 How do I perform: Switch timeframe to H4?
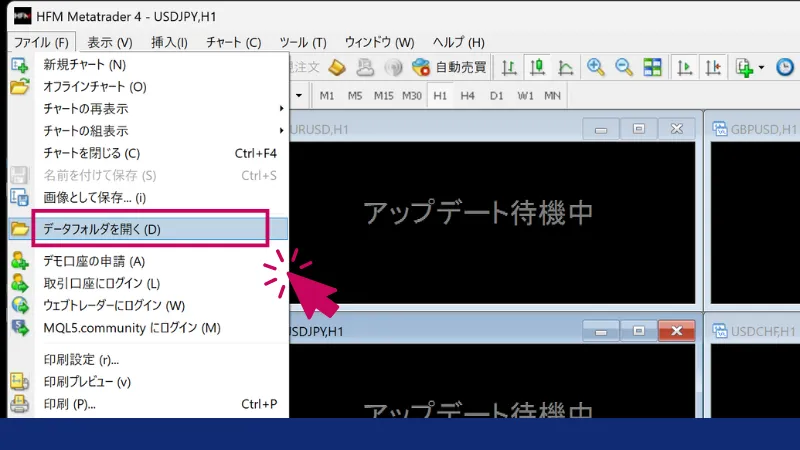468,96
